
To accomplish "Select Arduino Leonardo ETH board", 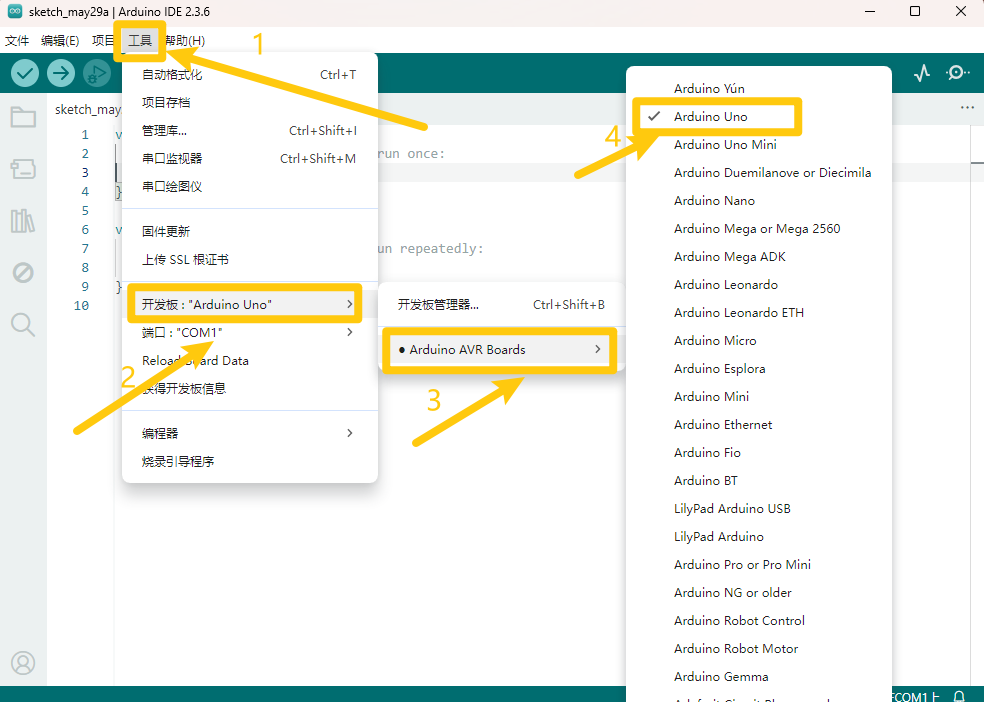I will pos(758,312).
